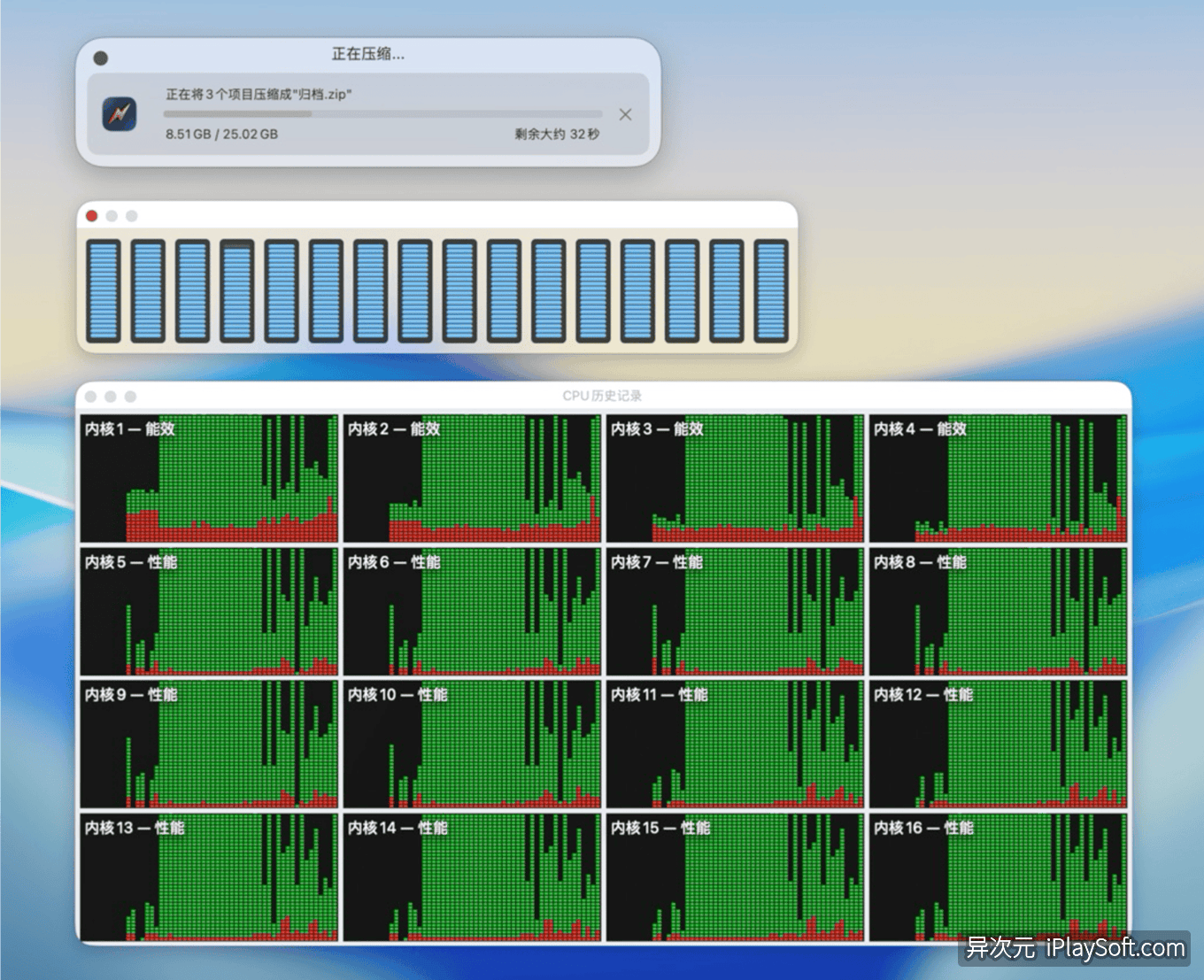Click the 内核 3 — 能效 graph
Screen dimensions: 1204x980
click(735, 478)
